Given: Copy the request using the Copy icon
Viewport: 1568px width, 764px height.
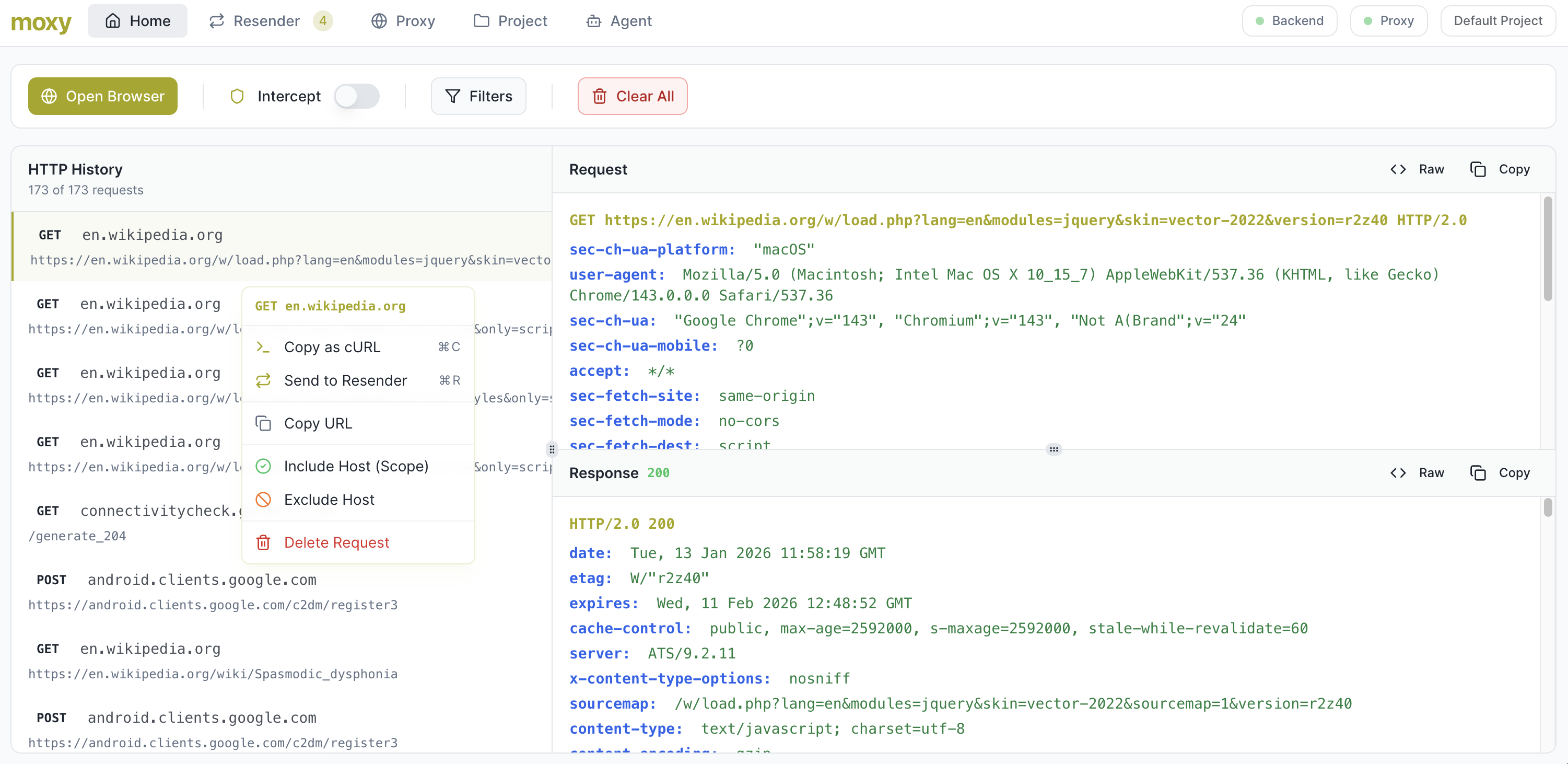Looking at the screenshot, I should click(1478, 169).
